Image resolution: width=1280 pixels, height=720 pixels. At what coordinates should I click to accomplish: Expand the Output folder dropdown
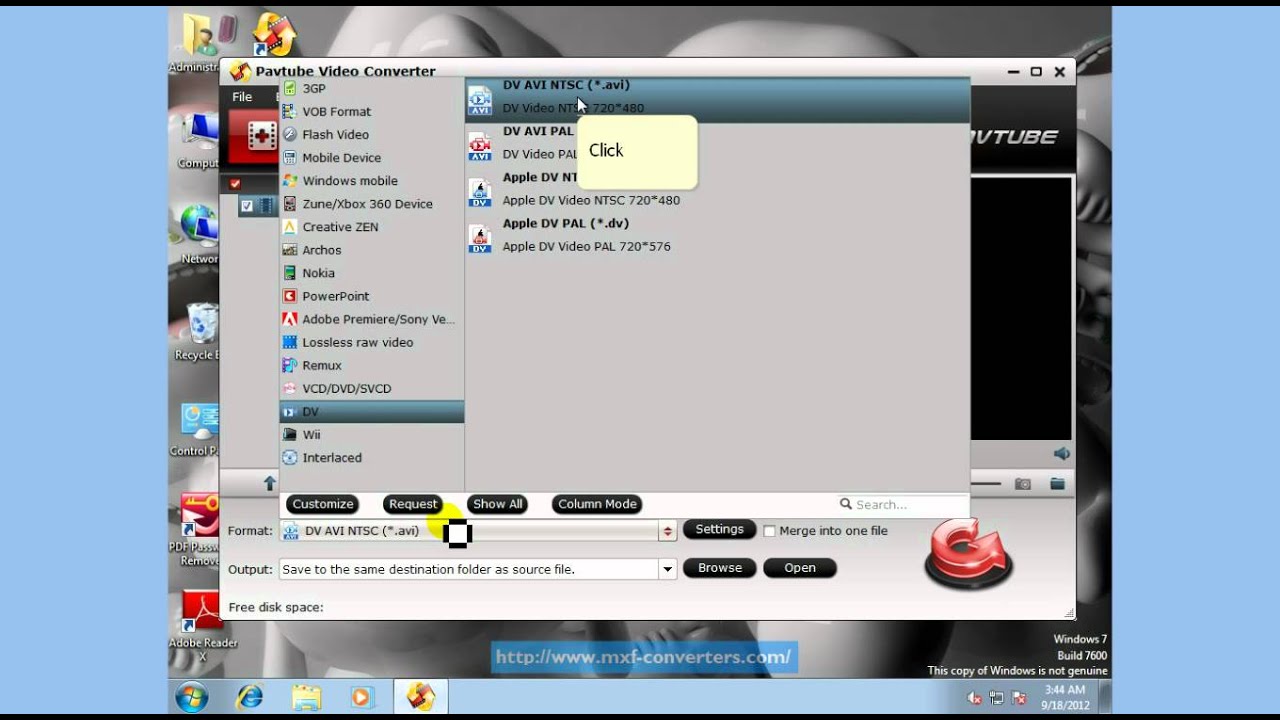667,569
